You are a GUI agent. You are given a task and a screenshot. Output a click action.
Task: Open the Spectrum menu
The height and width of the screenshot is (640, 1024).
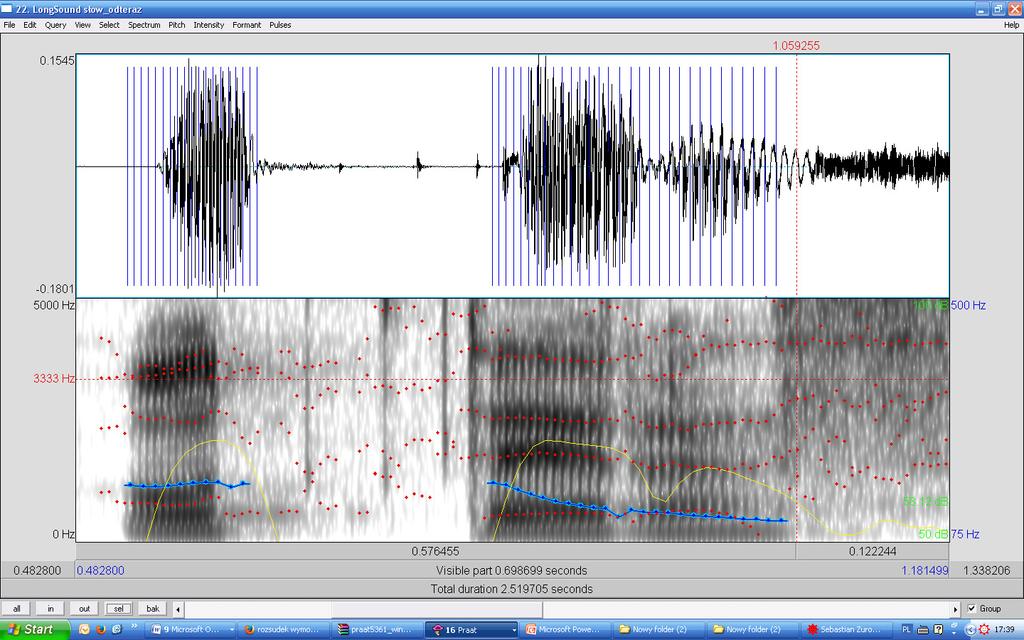tap(144, 25)
